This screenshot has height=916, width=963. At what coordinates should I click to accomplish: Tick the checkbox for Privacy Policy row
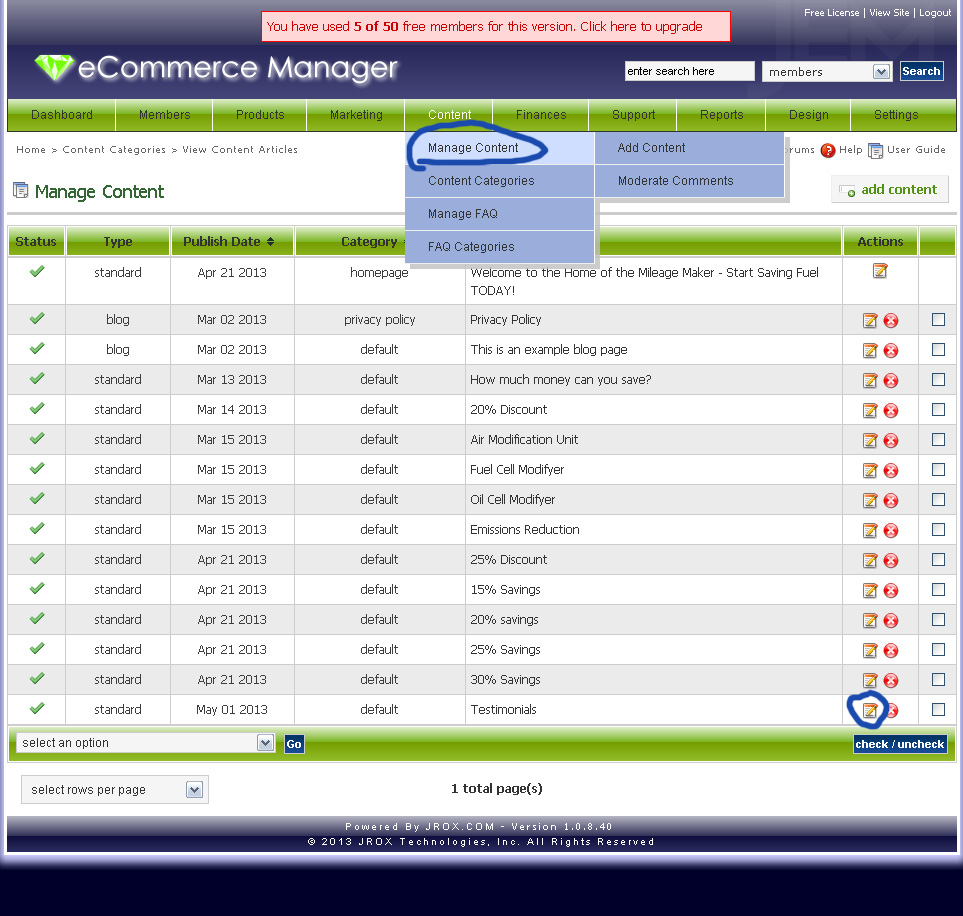pos(938,320)
